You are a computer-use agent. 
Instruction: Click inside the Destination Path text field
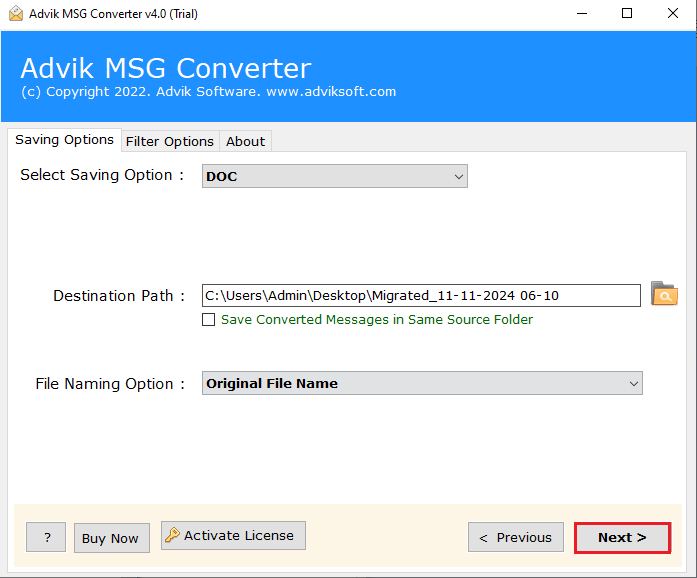point(421,296)
